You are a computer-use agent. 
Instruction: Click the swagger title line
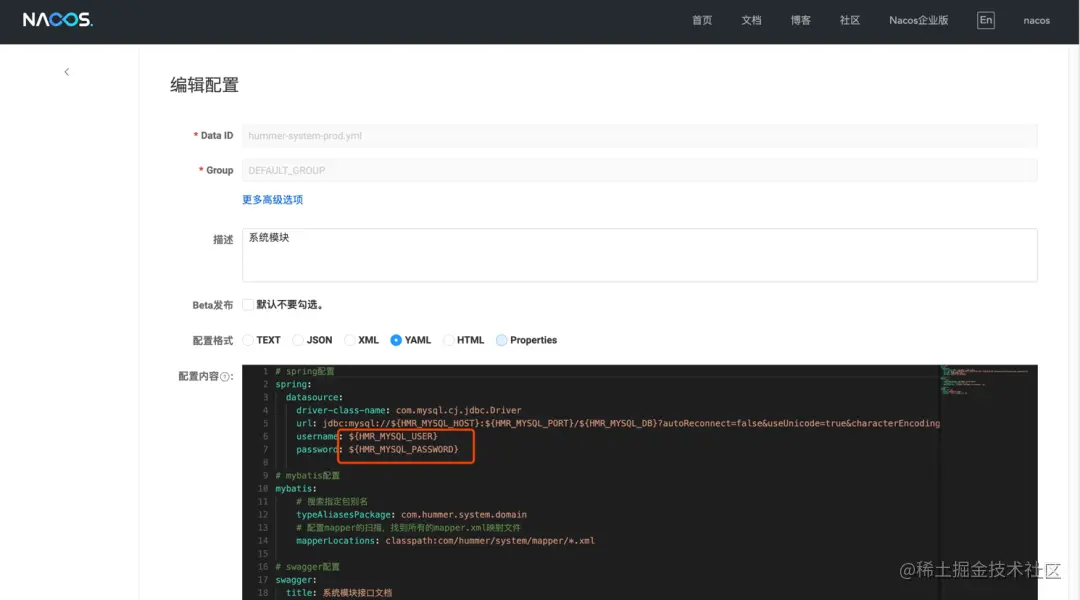[x=339, y=593]
